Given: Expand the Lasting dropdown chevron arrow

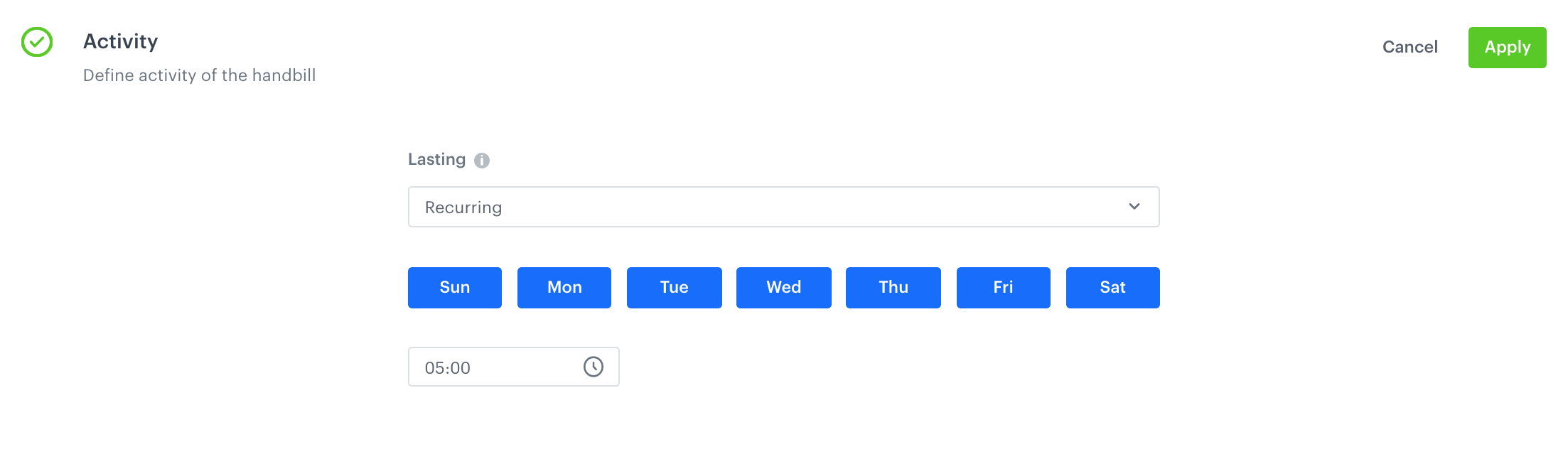Looking at the screenshot, I should [x=1134, y=207].
